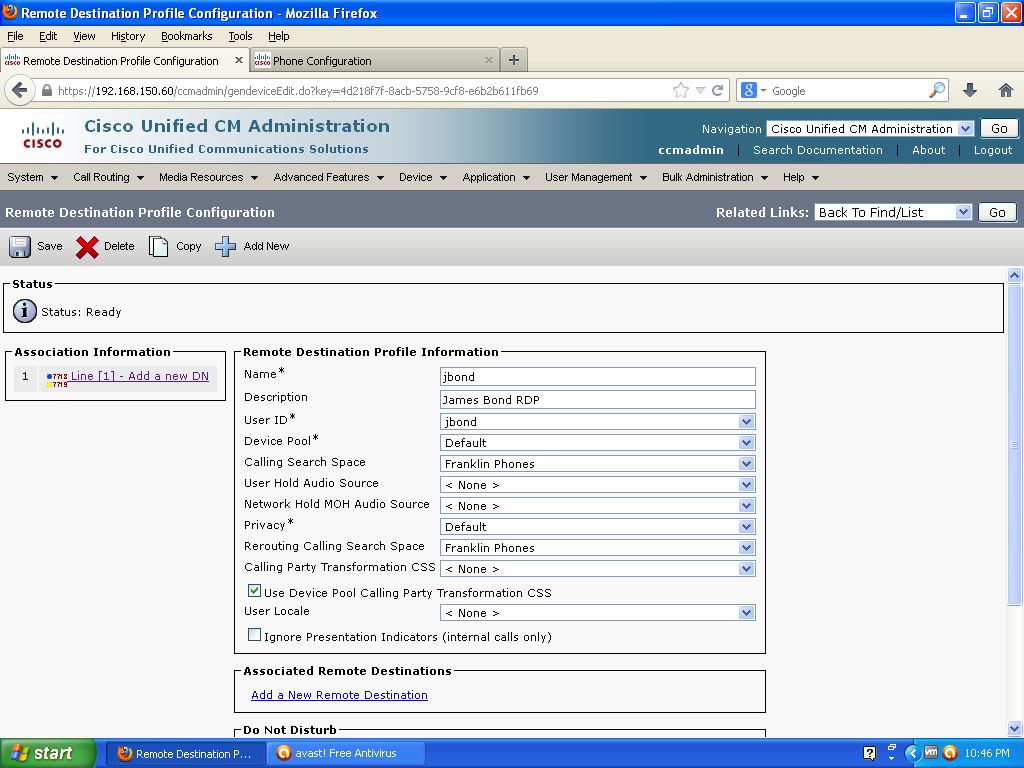Click the Google search input box
Screen dimensions: 1024x768
tap(848, 91)
